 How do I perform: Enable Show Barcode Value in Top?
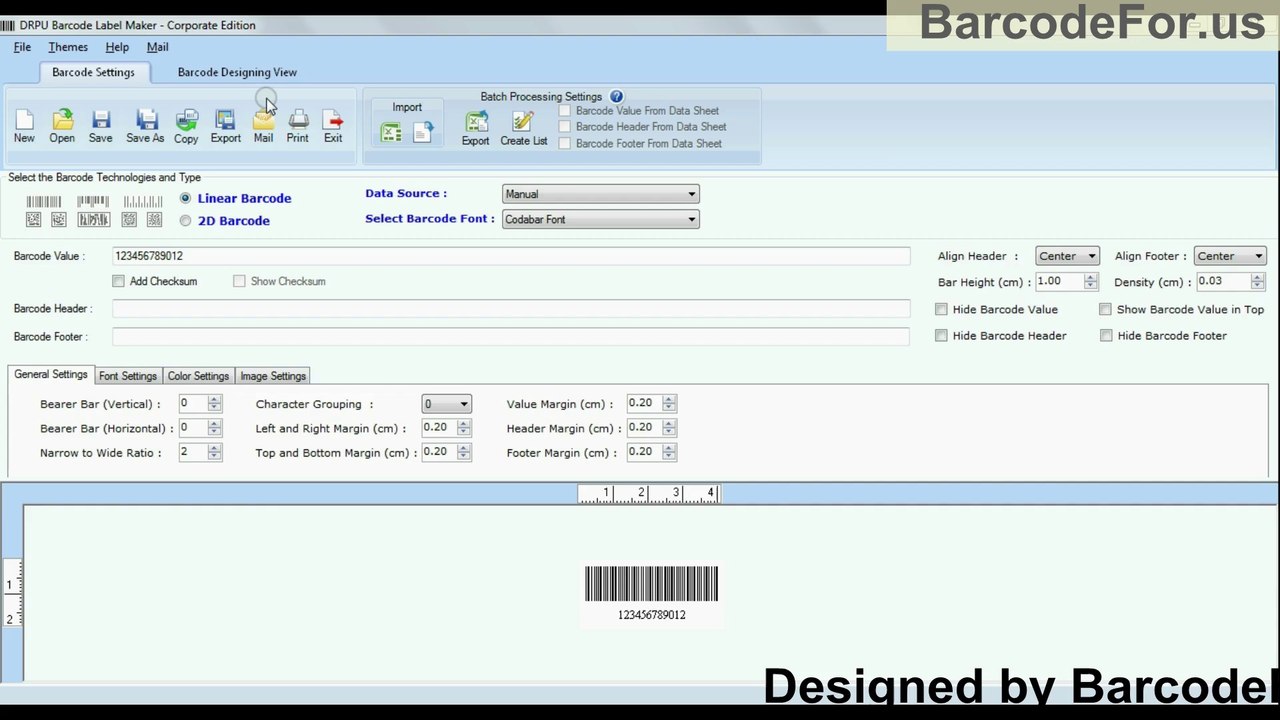pyautogui.click(x=1105, y=309)
